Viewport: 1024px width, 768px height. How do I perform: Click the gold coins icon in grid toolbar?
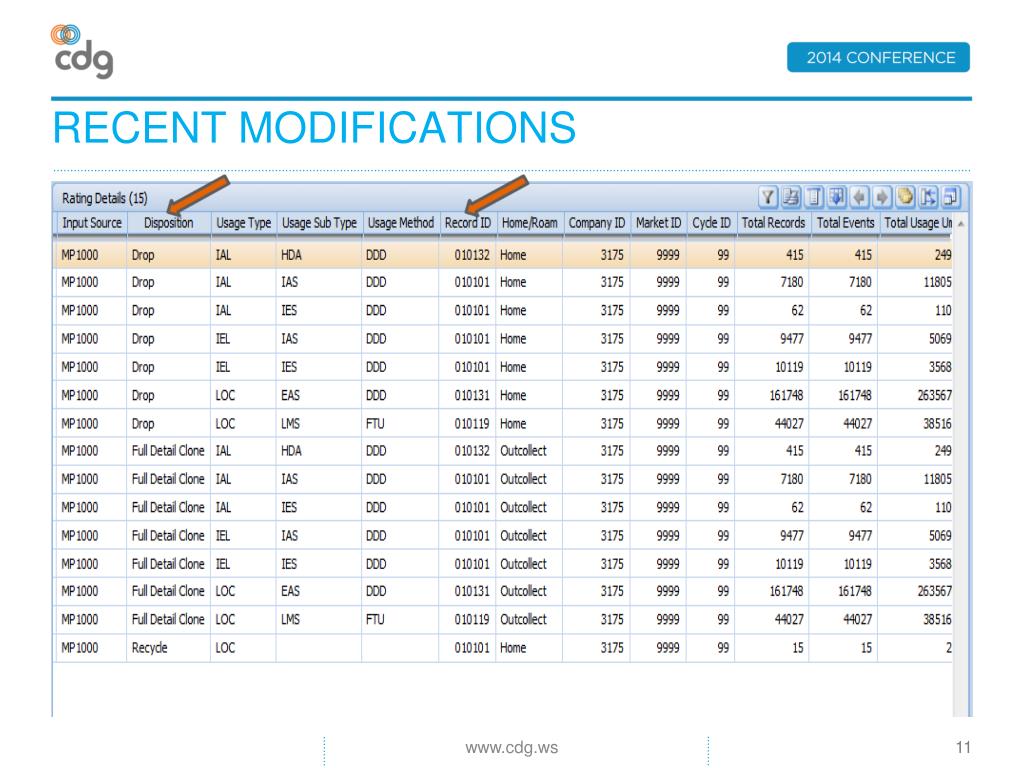905,197
